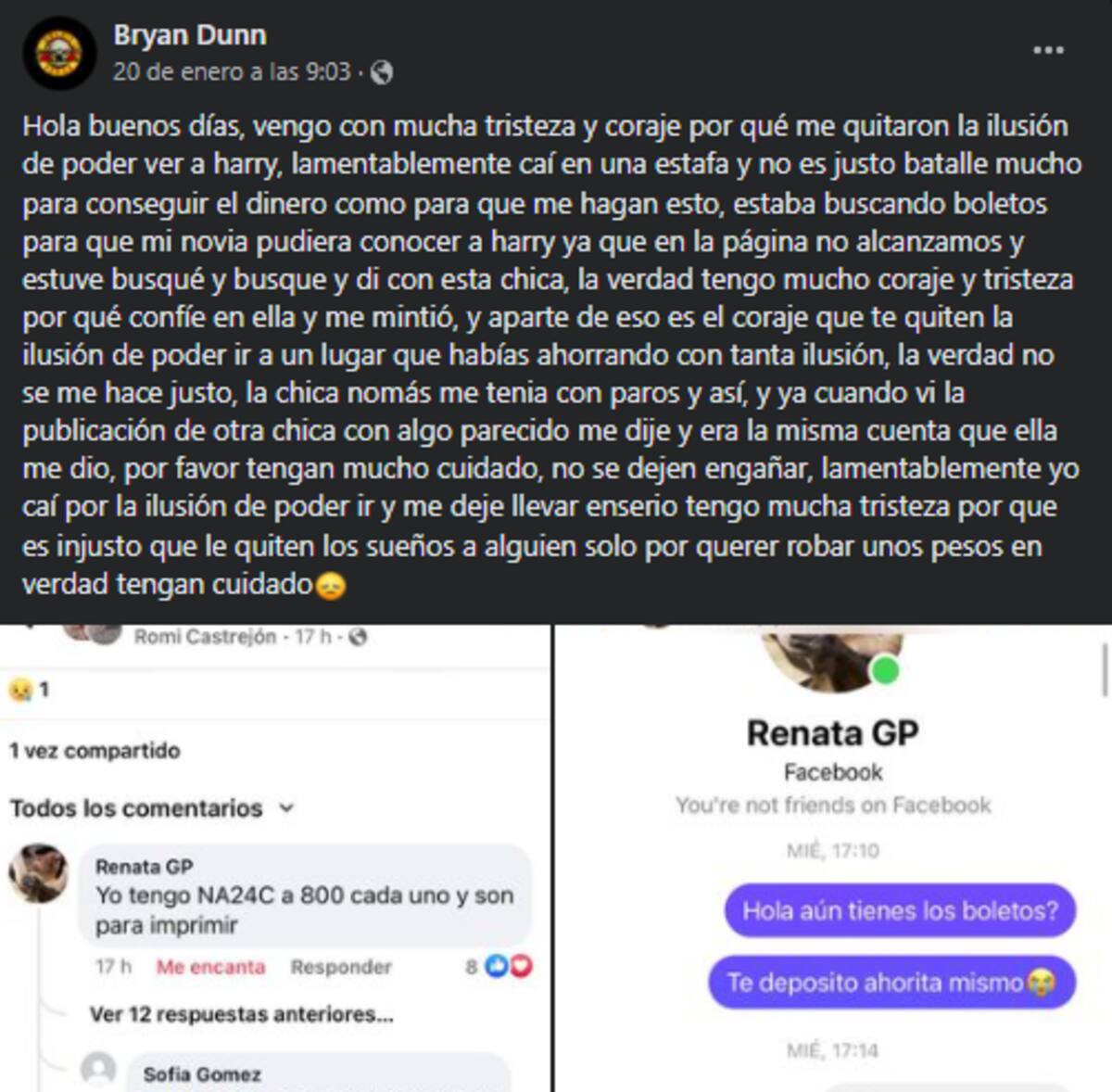Click Sofia Gomez's gray avatar
This screenshot has width=1112, height=1092.
(98, 1069)
